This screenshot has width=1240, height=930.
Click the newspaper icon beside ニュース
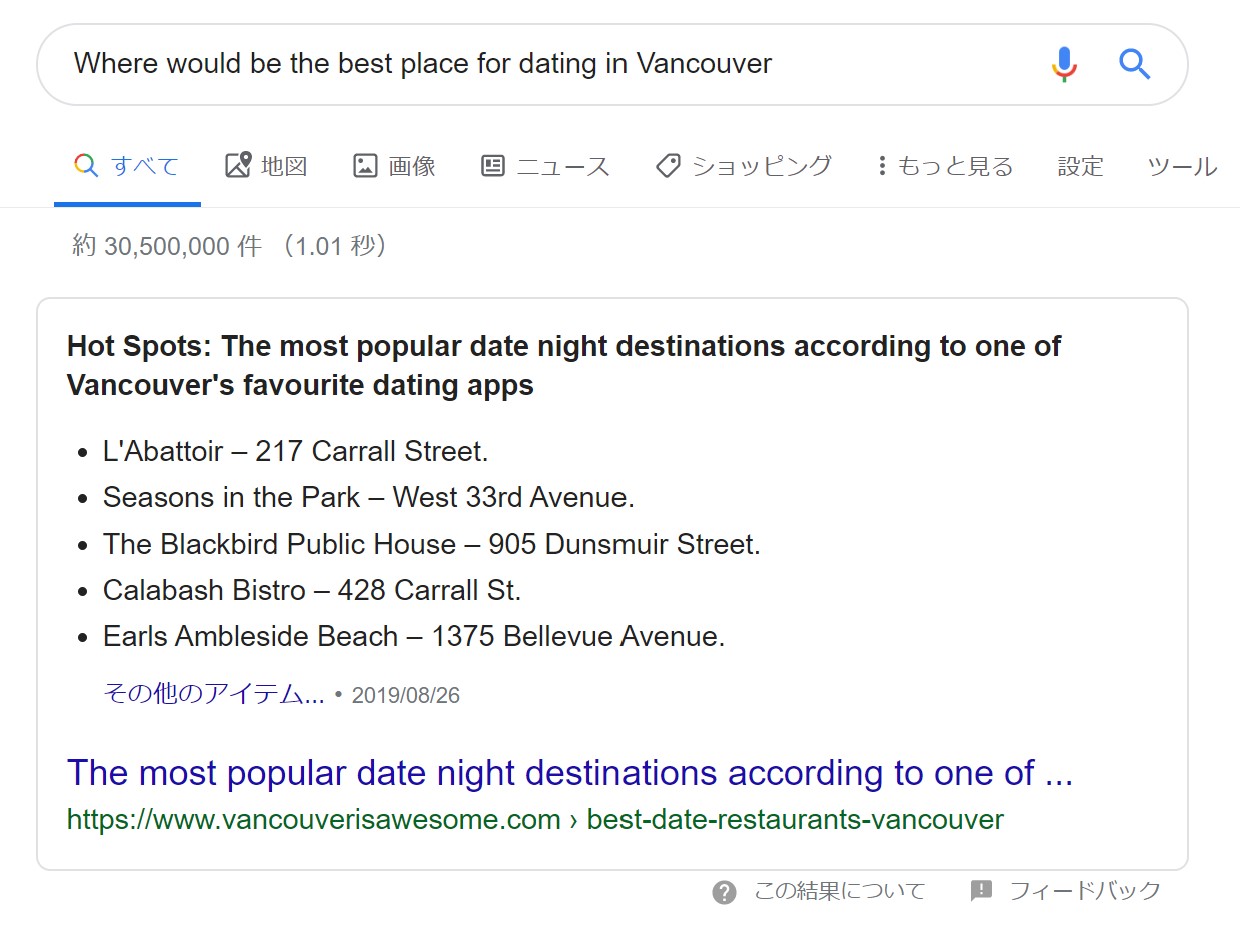[x=493, y=165]
